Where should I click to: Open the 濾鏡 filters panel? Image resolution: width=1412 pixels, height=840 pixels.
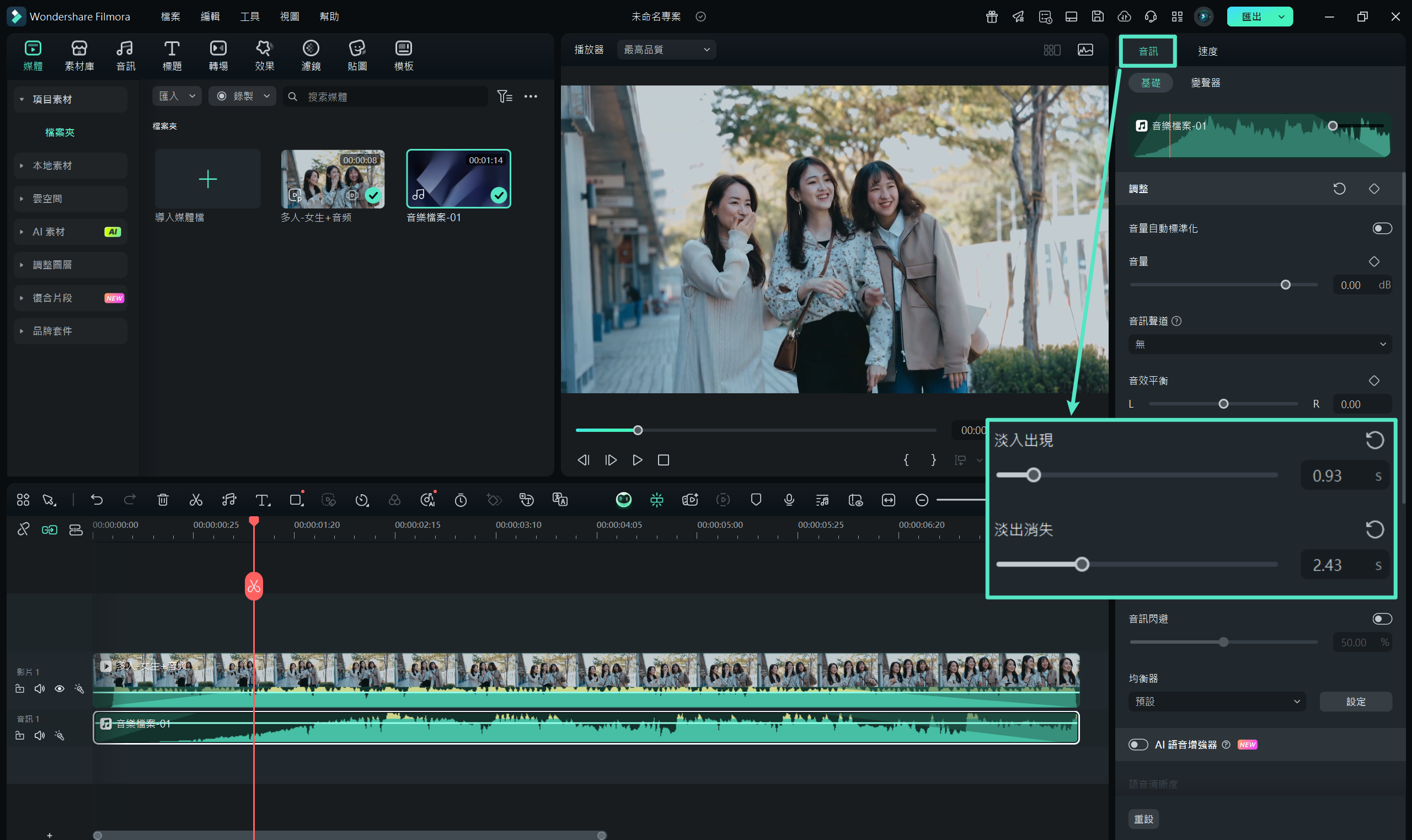(x=311, y=56)
